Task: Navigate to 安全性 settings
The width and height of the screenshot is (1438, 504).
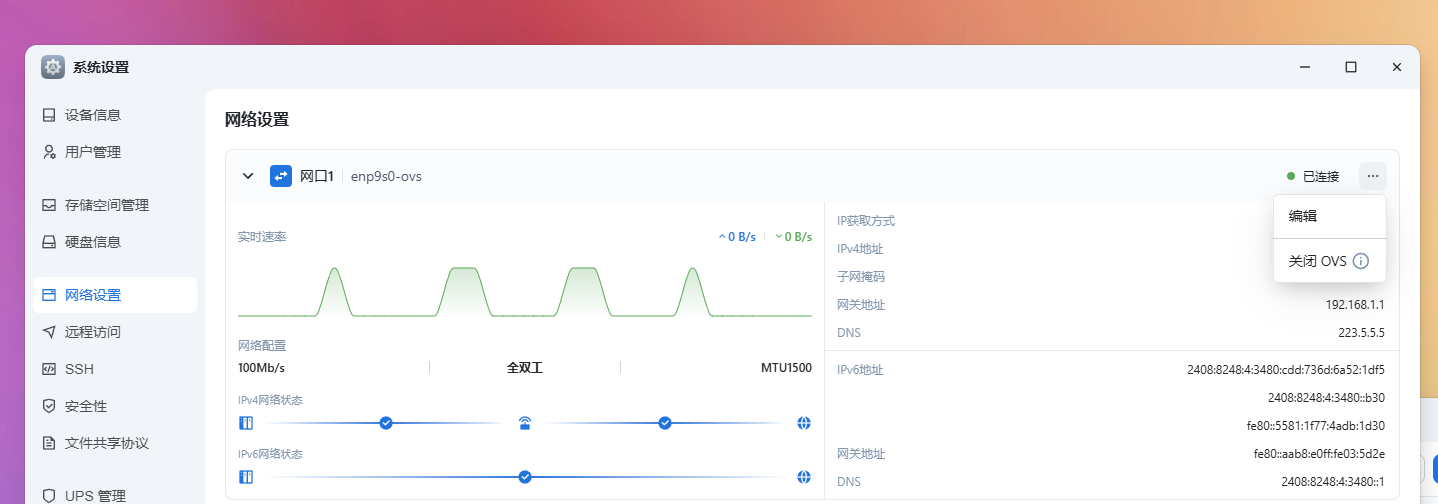Action: click(x=86, y=406)
